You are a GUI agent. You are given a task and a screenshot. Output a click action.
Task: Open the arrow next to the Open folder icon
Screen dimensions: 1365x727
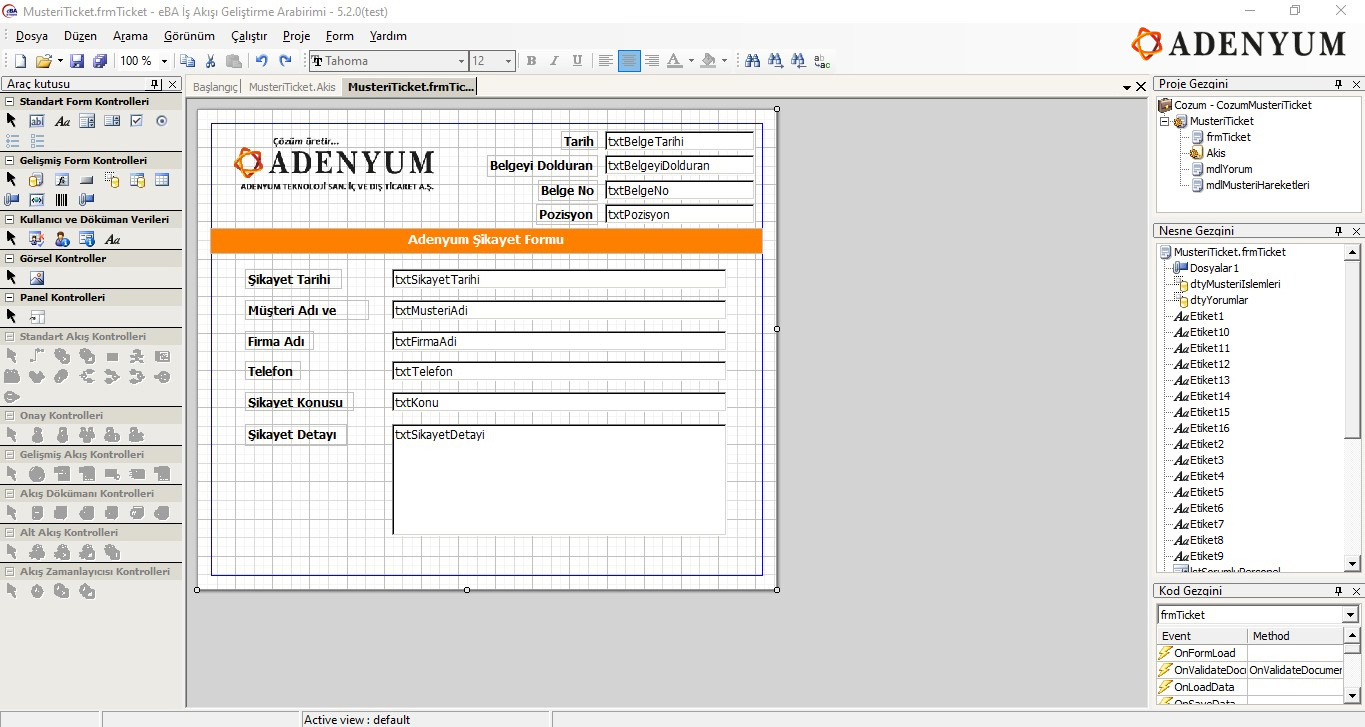(60, 61)
